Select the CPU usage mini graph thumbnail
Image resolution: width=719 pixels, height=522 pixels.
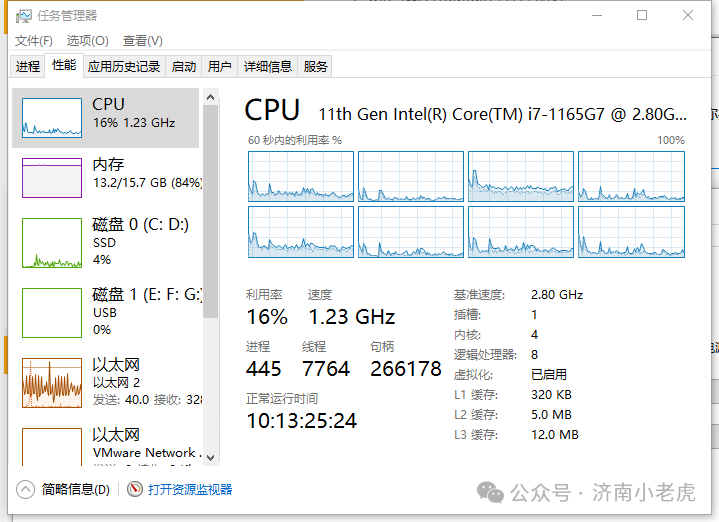point(52,118)
